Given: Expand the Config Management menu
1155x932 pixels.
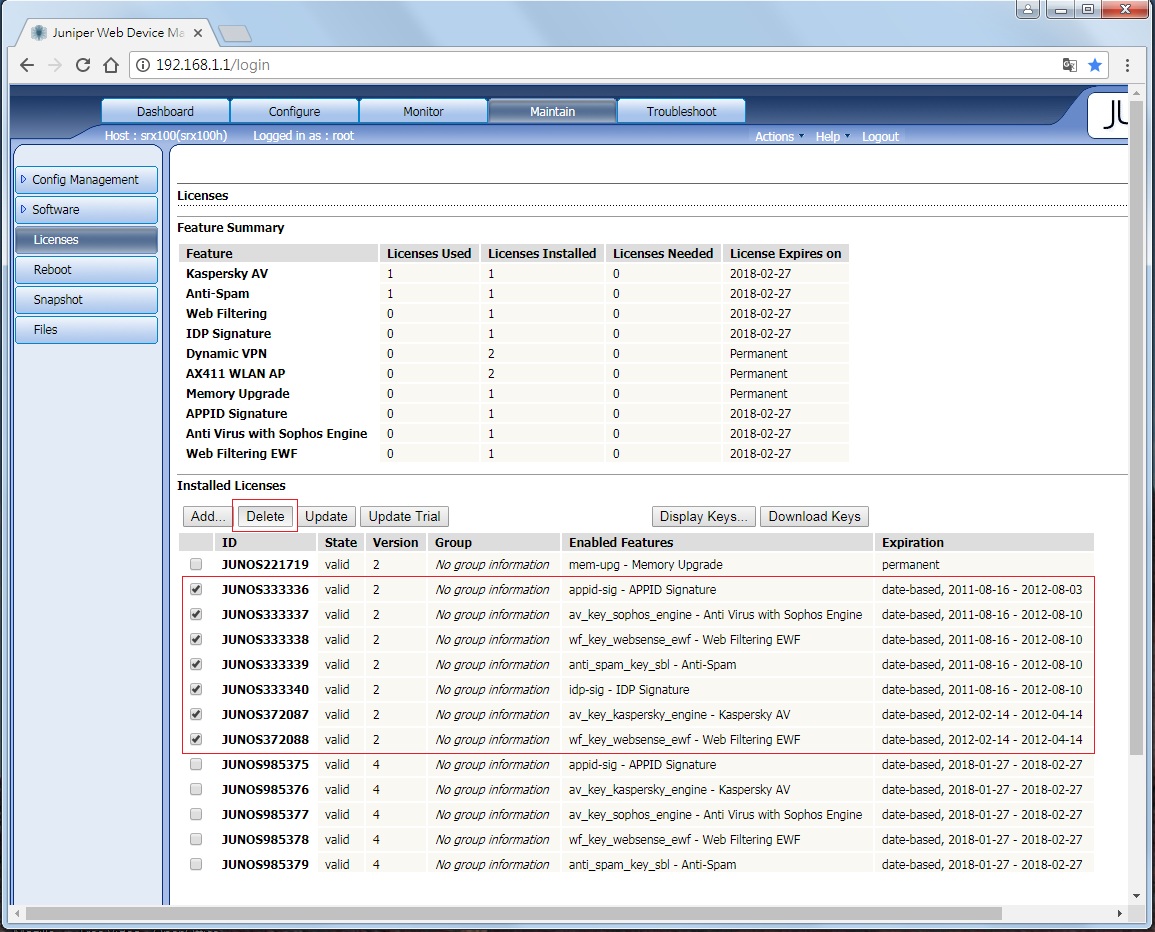Looking at the screenshot, I should pos(86,180).
